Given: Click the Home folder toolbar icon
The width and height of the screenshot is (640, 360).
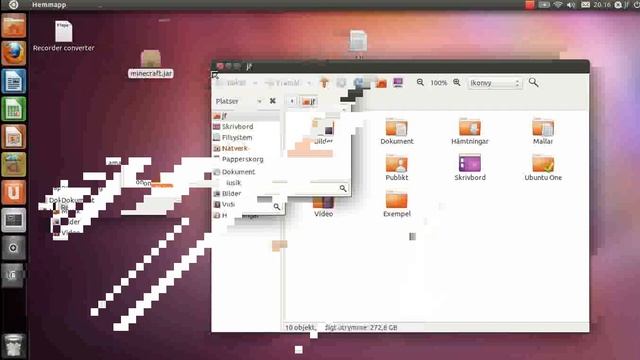Looking at the screenshot, I should tap(381, 83).
